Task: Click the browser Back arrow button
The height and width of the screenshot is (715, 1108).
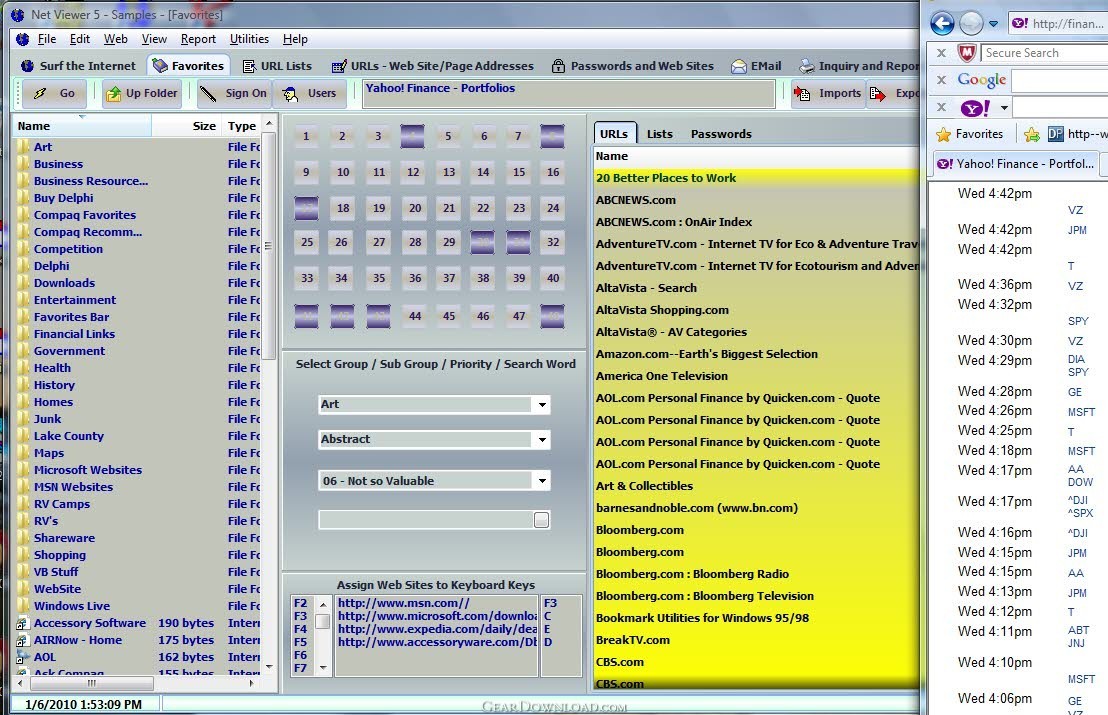Action: point(942,23)
